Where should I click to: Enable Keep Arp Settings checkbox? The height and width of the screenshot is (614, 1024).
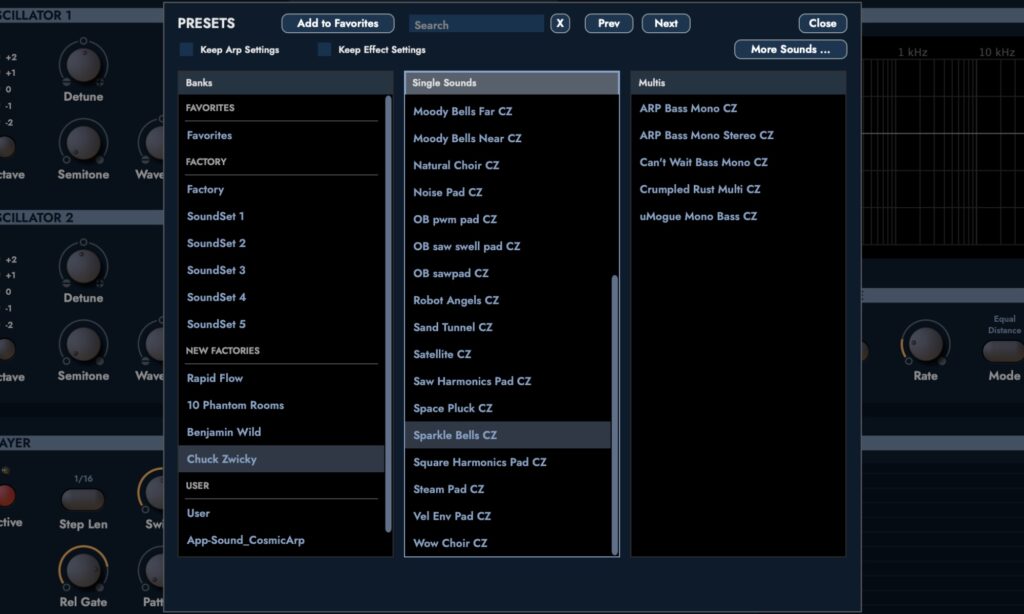(x=187, y=50)
